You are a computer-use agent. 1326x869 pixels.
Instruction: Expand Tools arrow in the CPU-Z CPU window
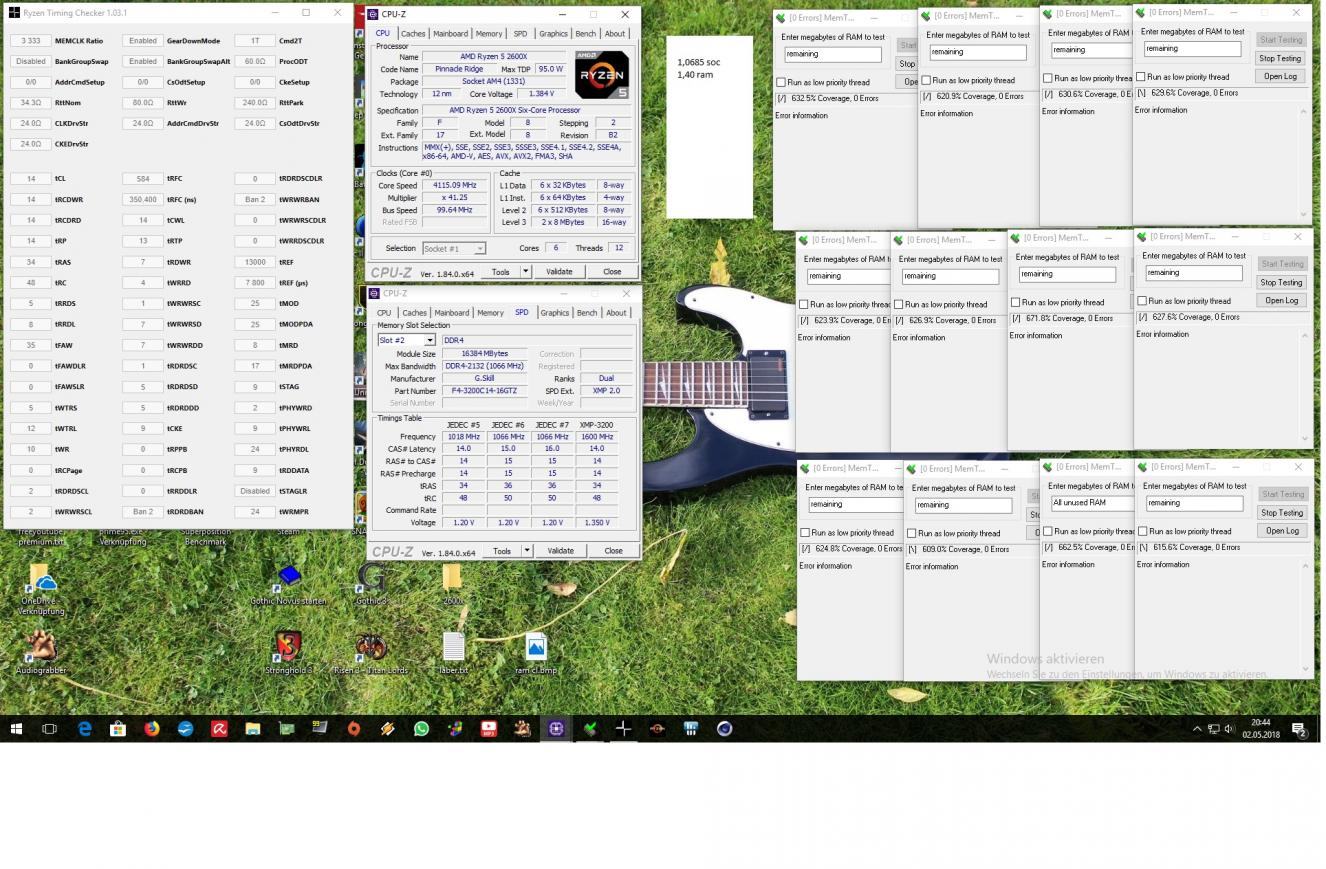(x=525, y=271)
